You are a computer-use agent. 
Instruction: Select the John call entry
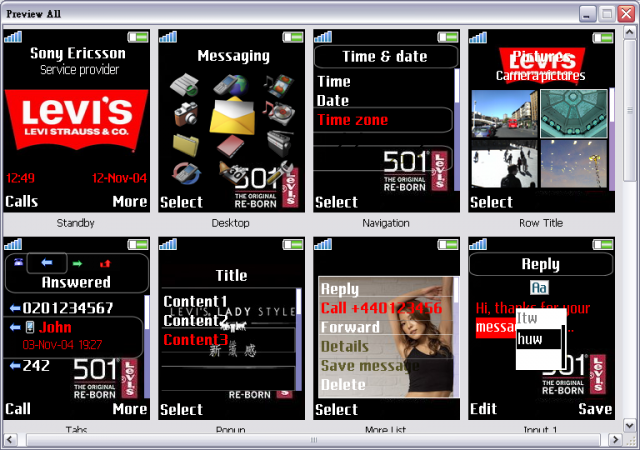pyautogui.click(x=73, y=335)
